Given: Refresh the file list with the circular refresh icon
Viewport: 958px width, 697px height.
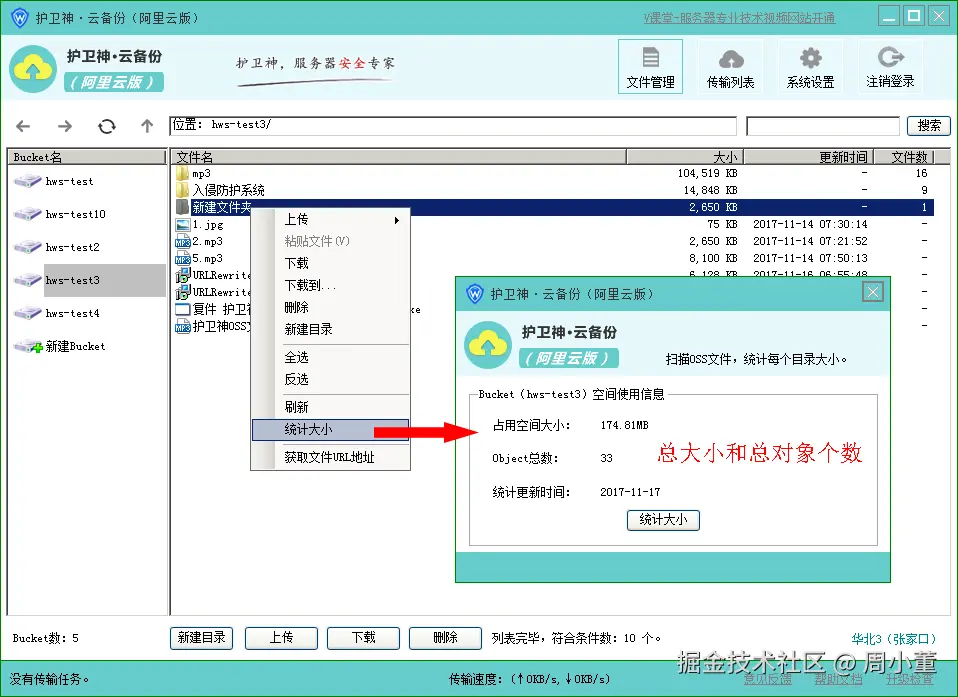Looking at the screenshot, I should pos(107,126).
